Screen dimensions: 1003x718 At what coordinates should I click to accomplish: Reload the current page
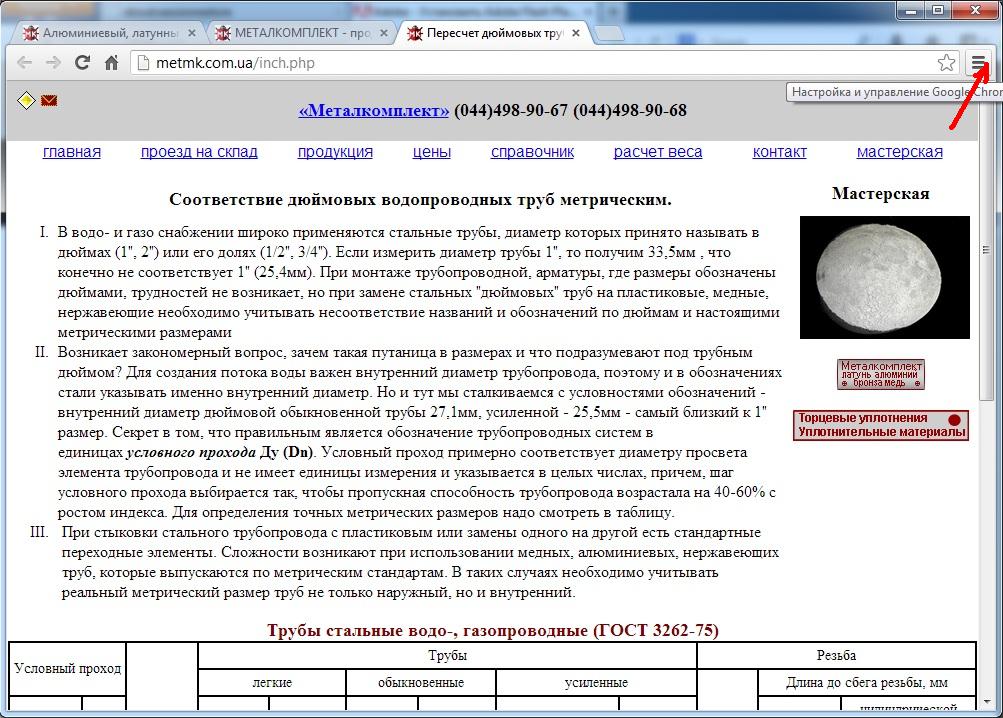coord(83,63)
